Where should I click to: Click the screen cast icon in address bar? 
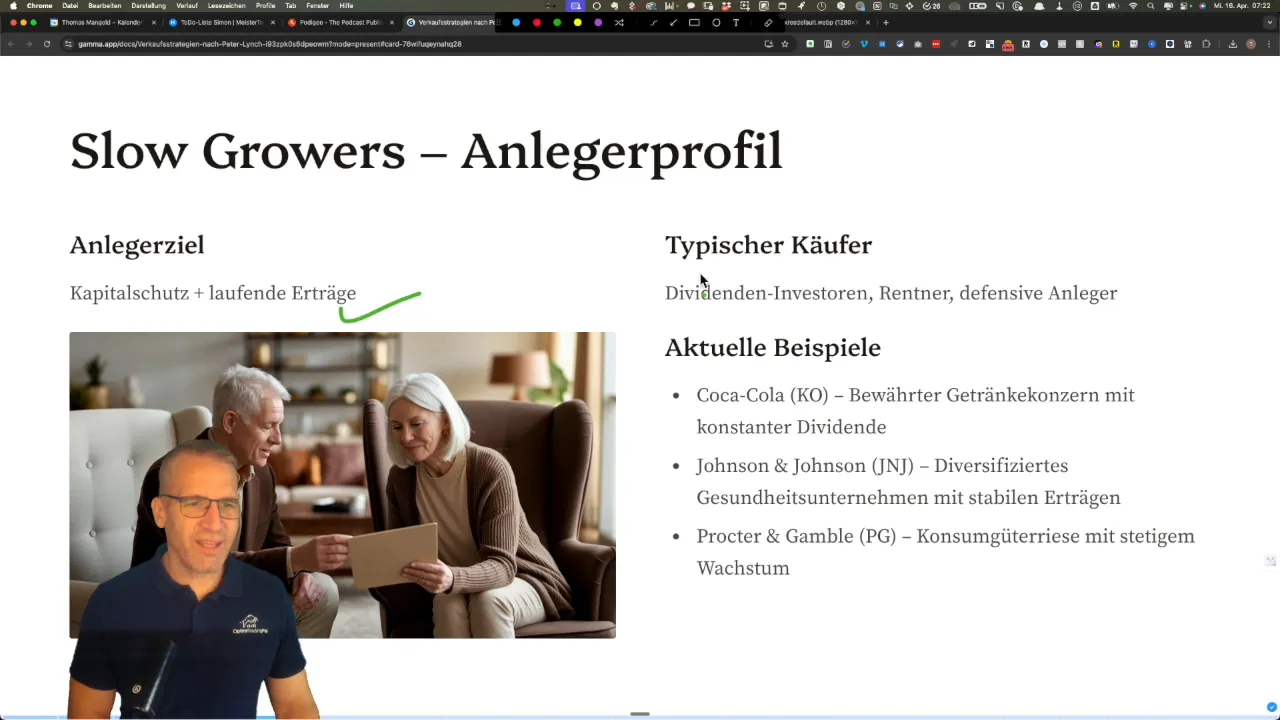pos(768,44)
